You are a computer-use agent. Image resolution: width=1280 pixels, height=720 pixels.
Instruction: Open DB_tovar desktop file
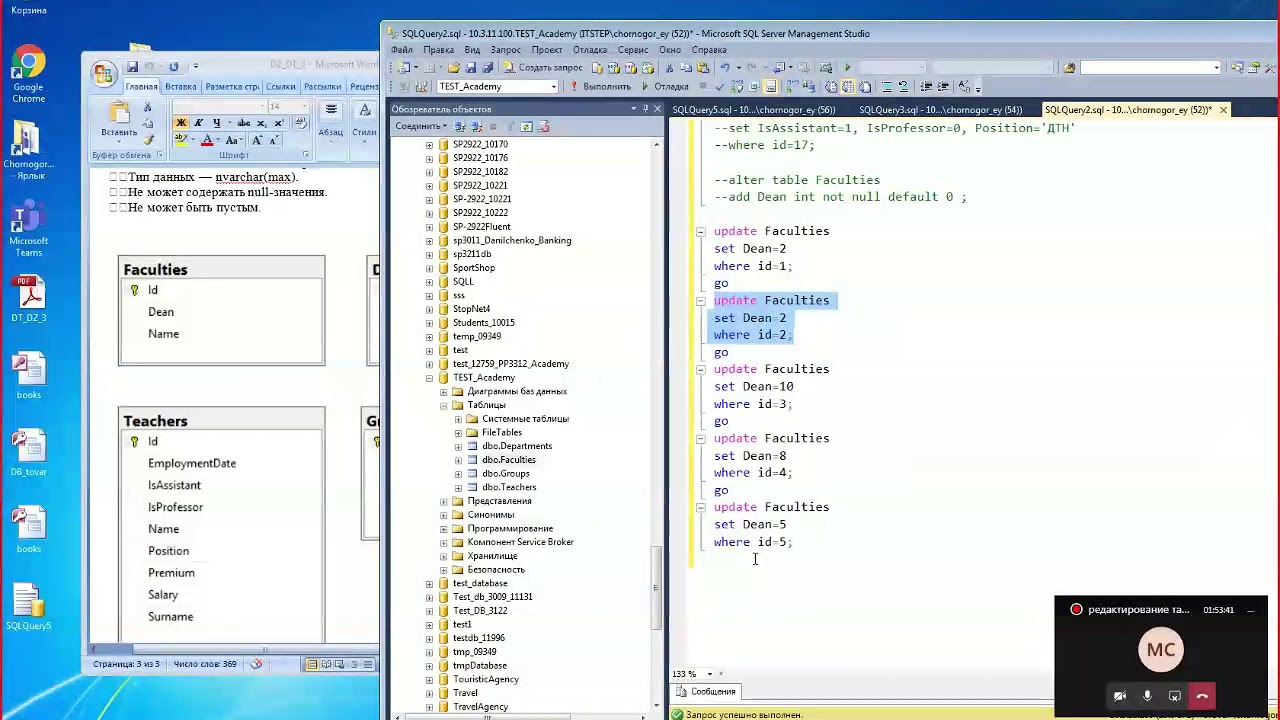[29, 454]
